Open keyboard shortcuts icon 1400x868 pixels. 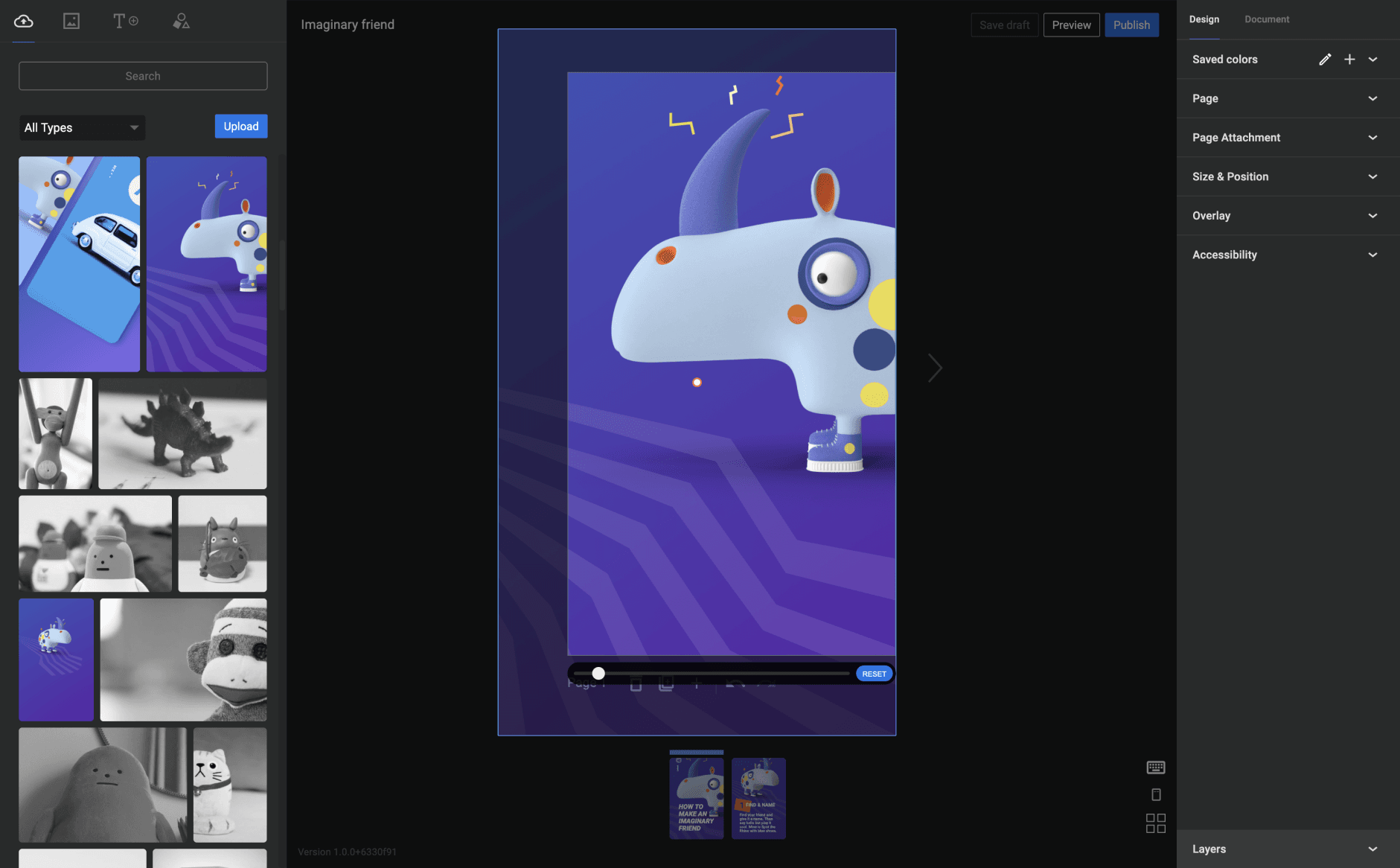(1155, 768)
